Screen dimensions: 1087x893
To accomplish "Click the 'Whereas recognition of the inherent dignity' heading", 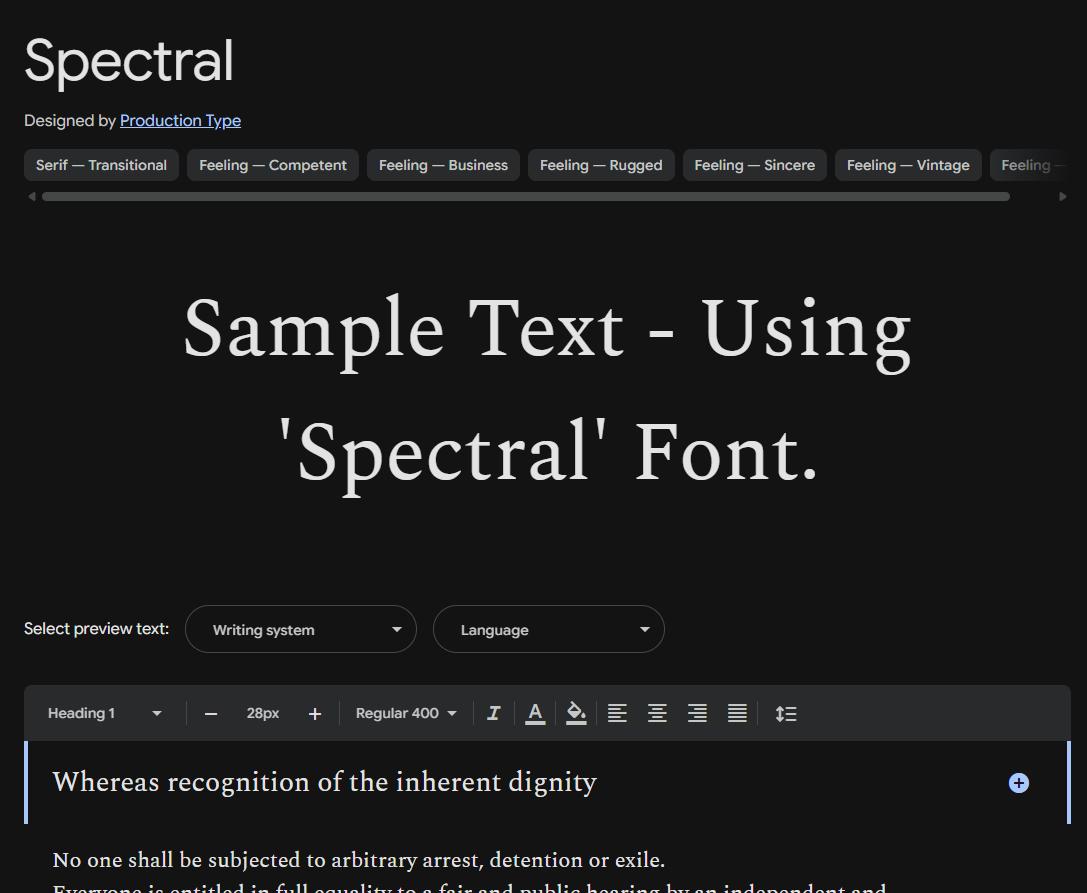I will coord(324,782).
